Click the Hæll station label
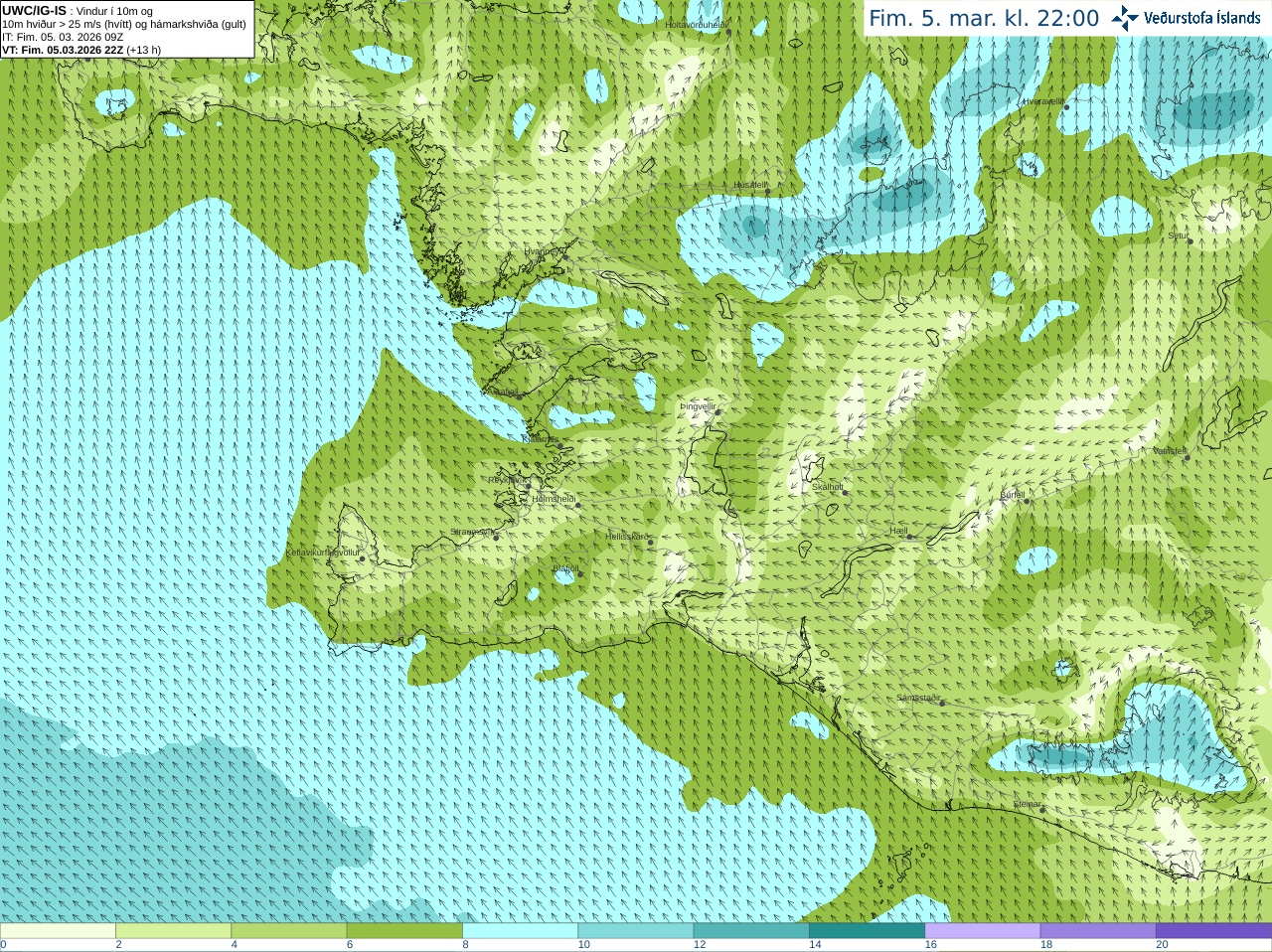The image size is (1272, 952). (x=899, y=532)
